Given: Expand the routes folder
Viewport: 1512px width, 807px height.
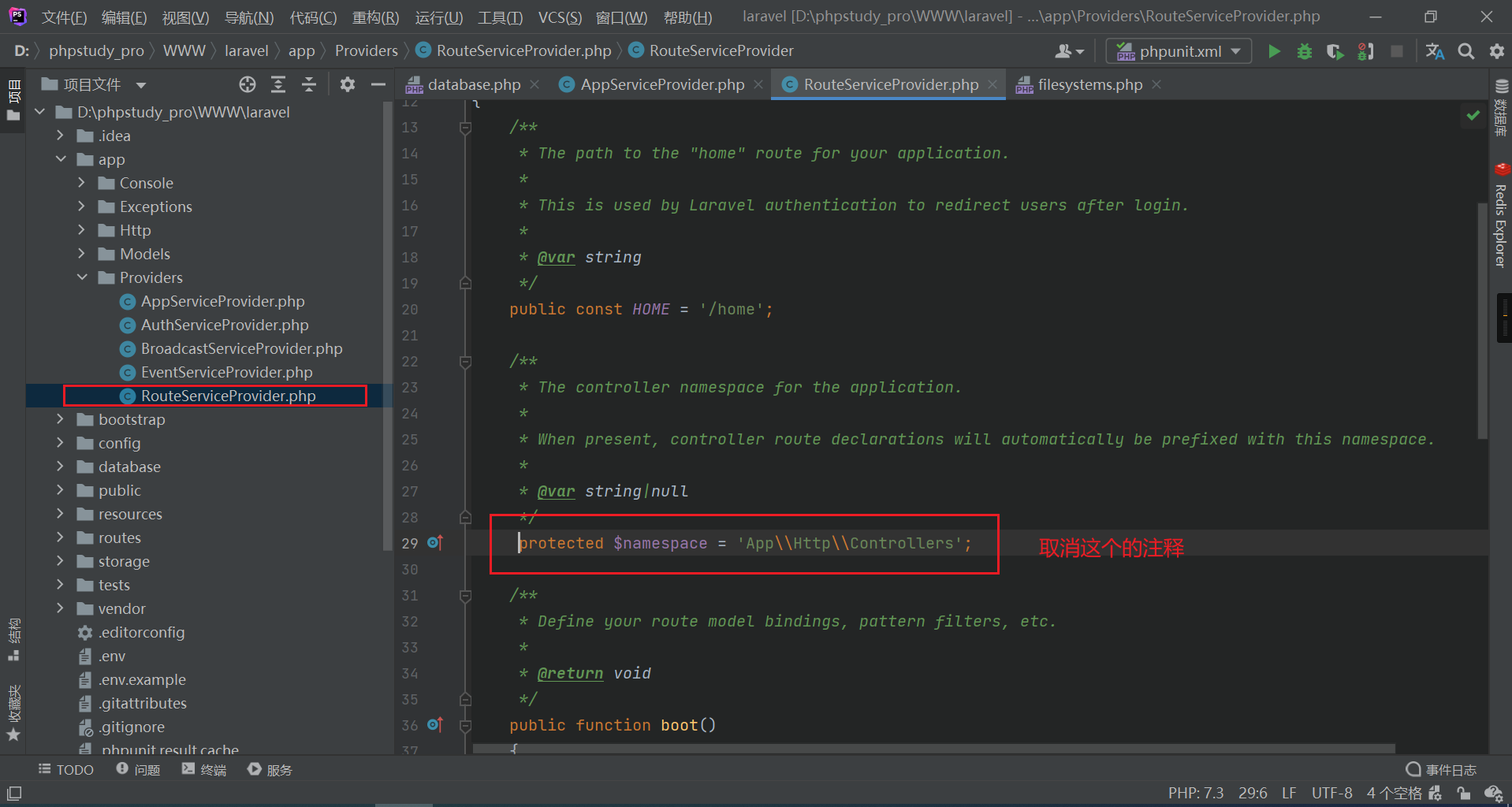Looking at the screenshot, I should tap(61, 537).
